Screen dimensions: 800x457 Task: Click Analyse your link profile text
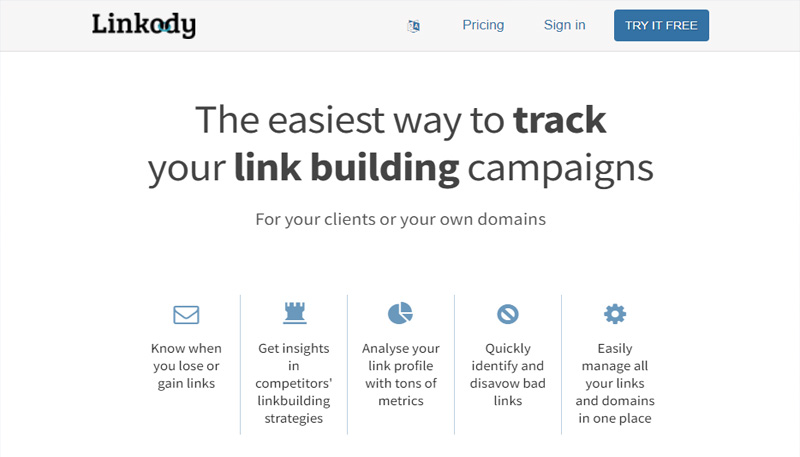click(x=401, y=374)
